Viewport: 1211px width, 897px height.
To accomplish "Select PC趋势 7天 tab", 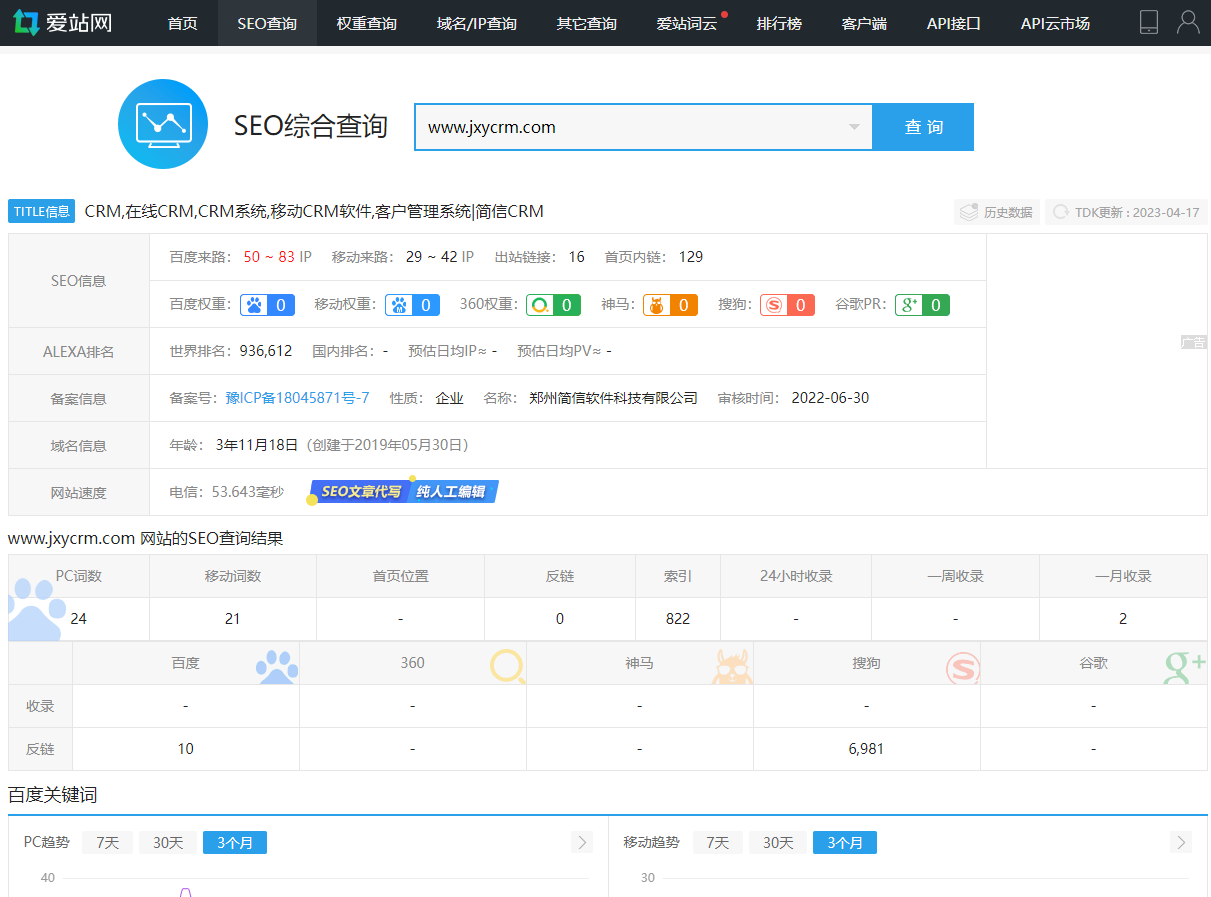I will (x=107, y=842).
